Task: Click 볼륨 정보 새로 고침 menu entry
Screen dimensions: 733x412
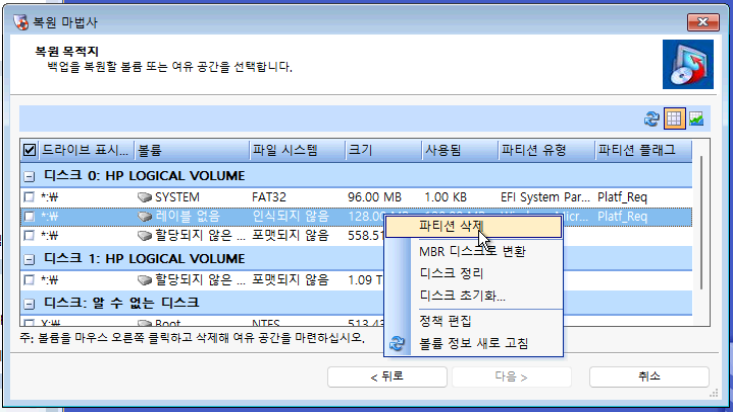Action: [474, 343]
